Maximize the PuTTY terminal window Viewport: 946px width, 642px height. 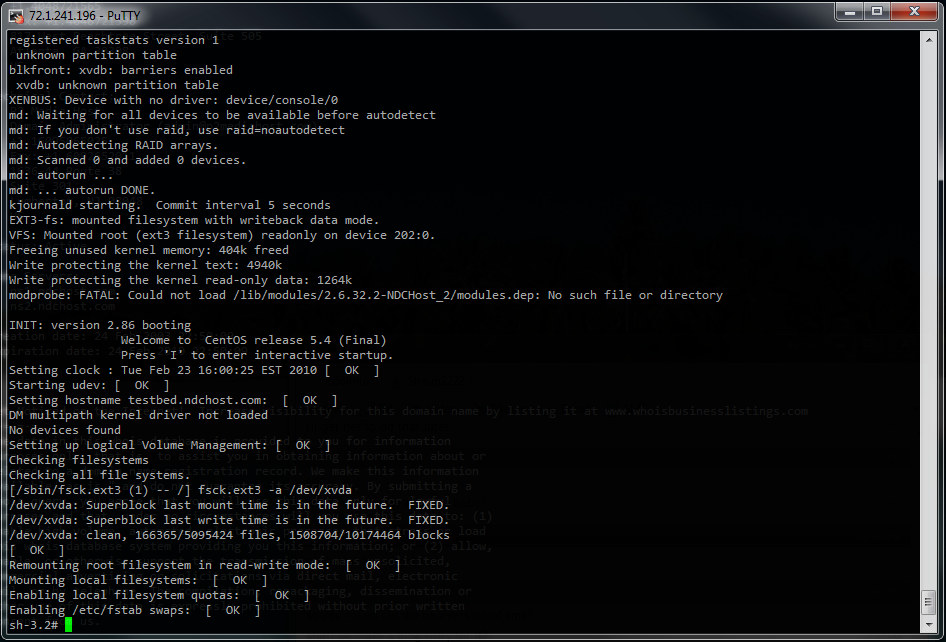pos(877,12)
